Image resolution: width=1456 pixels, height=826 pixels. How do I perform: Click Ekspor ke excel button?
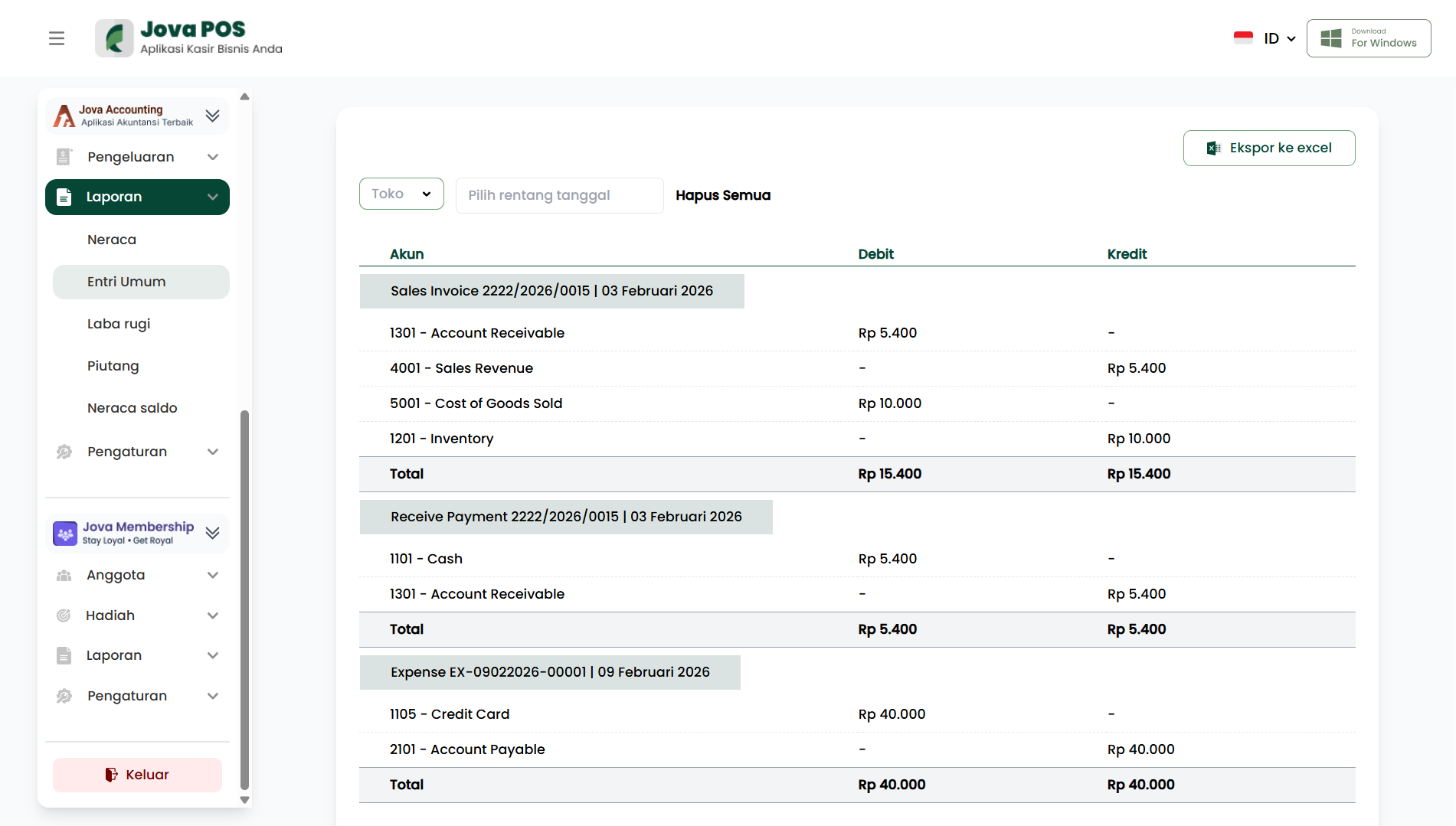point(1268,148)
